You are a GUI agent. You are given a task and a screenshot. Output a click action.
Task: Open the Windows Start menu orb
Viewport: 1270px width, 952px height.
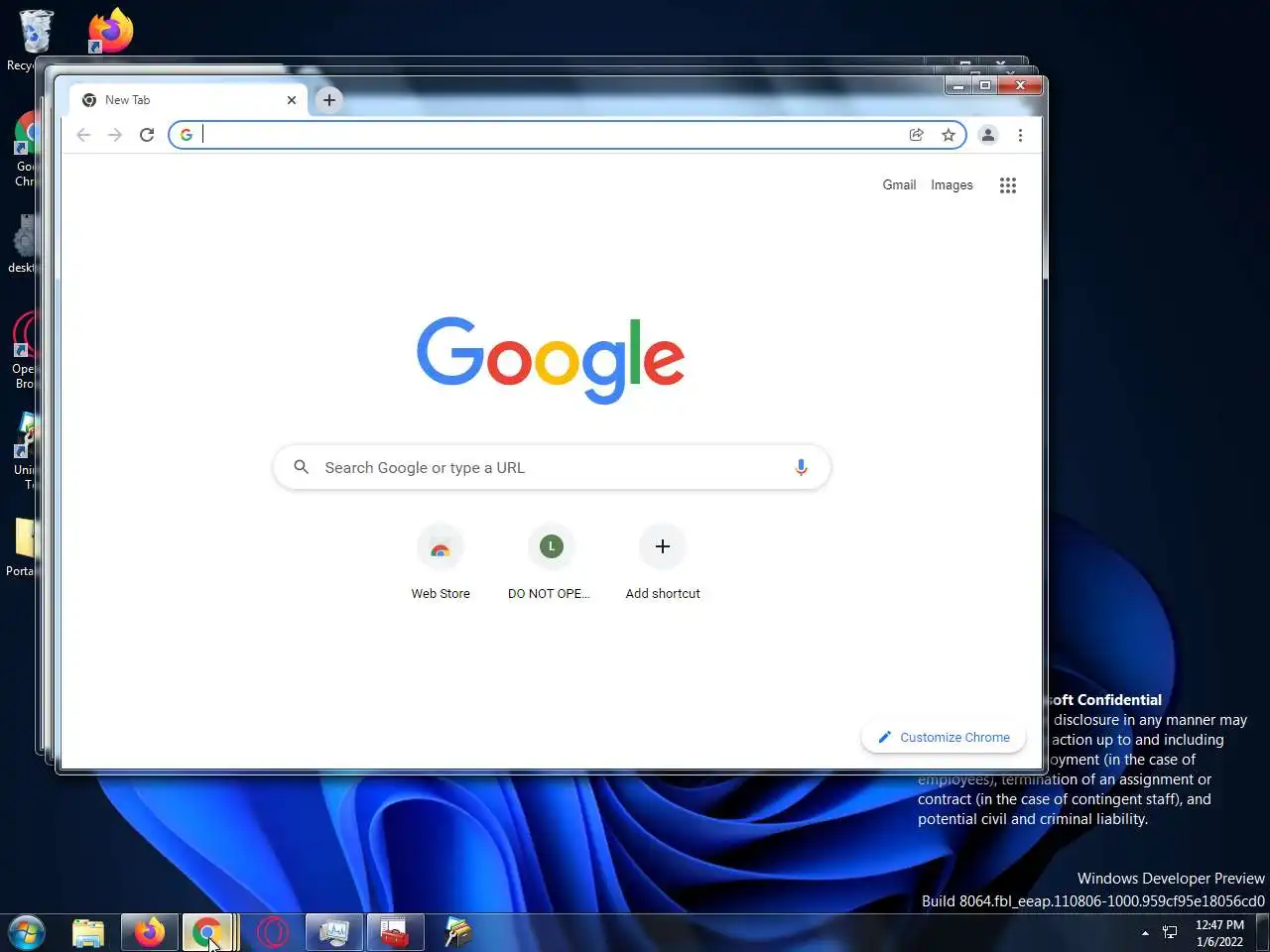27,933
